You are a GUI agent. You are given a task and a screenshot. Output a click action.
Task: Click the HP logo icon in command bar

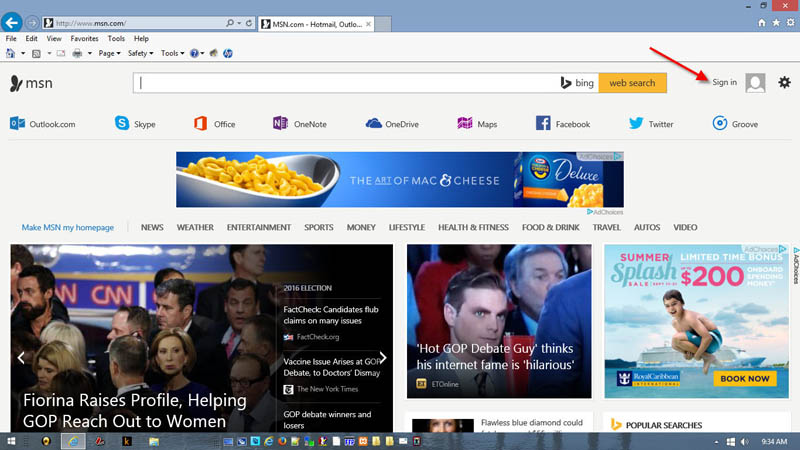coord(228,53)
